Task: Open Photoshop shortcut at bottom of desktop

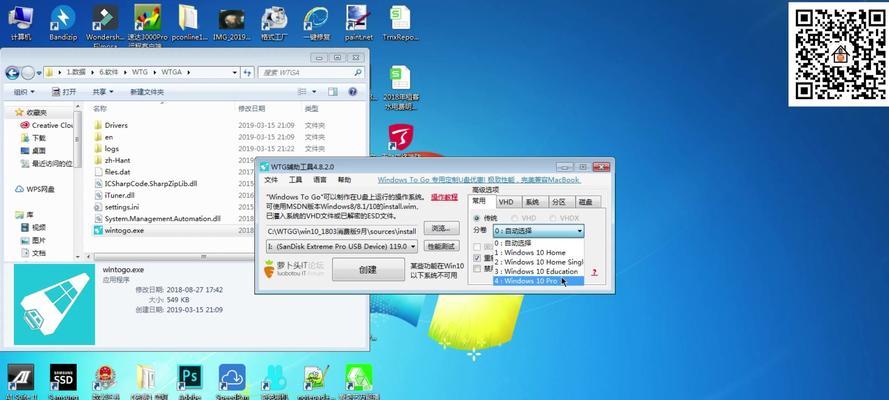Action: coord(190,381)
